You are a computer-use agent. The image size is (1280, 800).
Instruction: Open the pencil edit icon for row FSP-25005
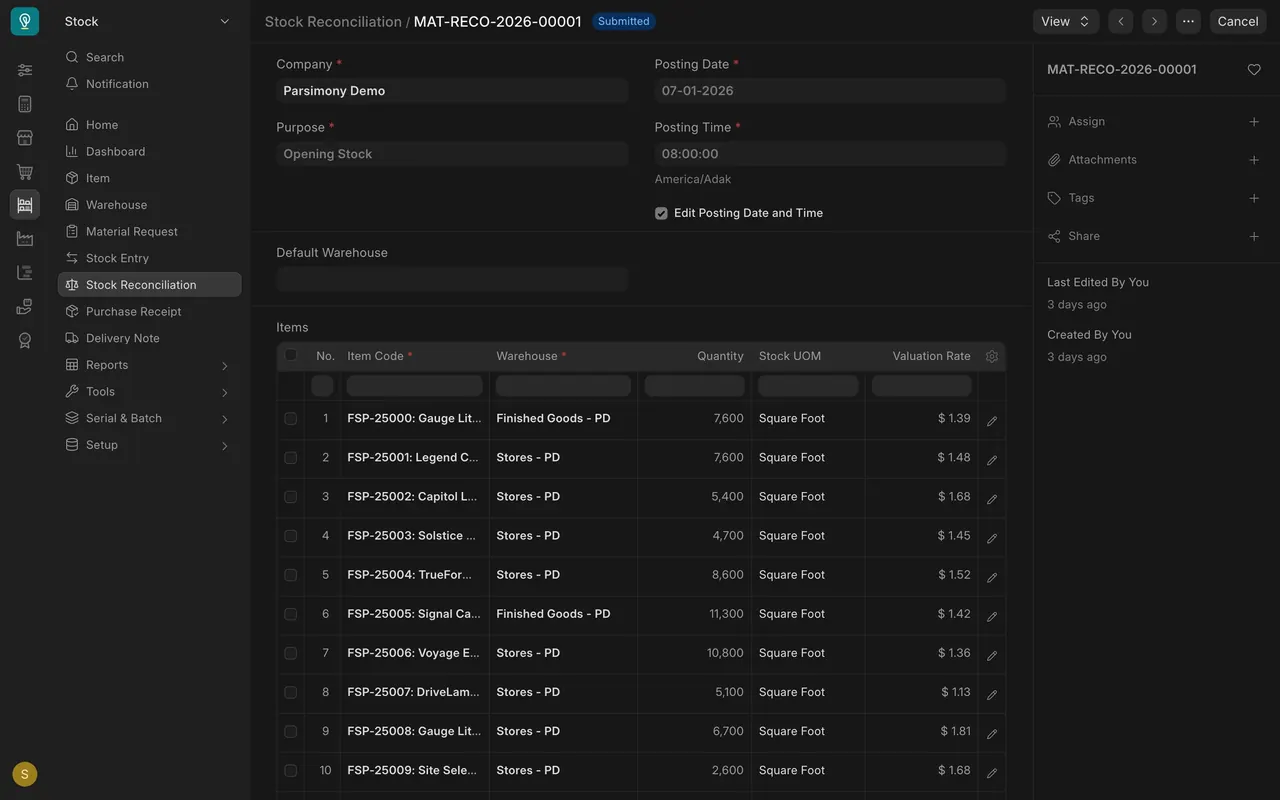tap(992, 617)
